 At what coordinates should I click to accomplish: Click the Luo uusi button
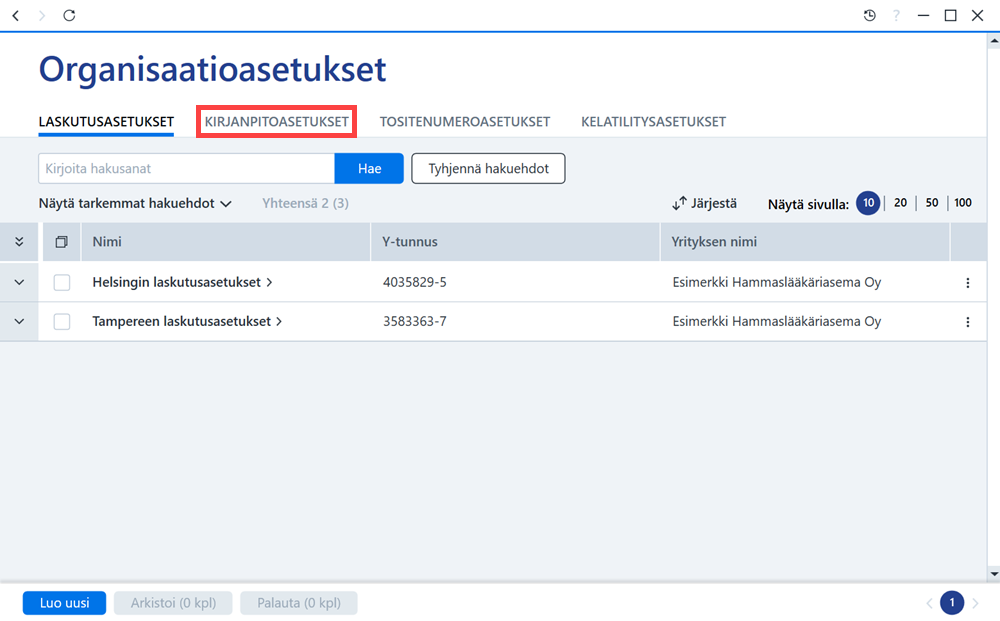(64, 603)
